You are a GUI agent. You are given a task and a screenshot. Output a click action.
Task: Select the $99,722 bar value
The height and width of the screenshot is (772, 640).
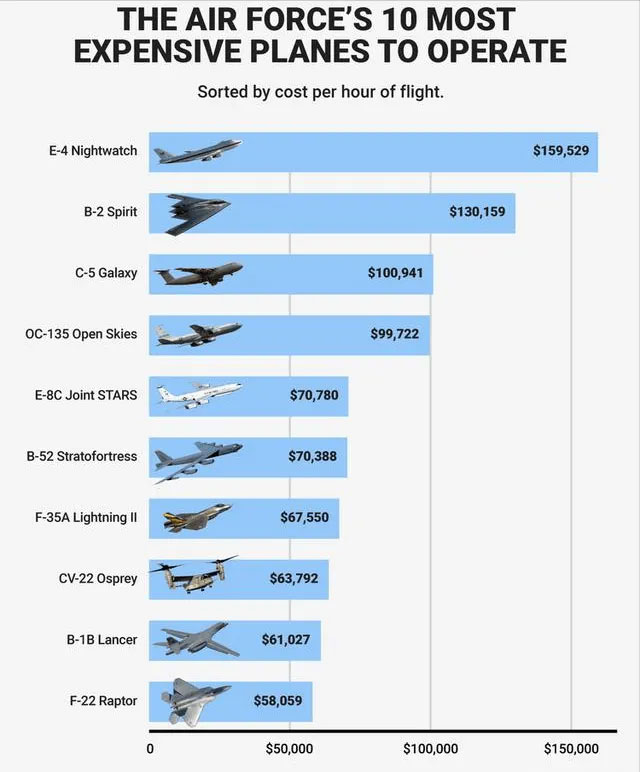(395, 334)
